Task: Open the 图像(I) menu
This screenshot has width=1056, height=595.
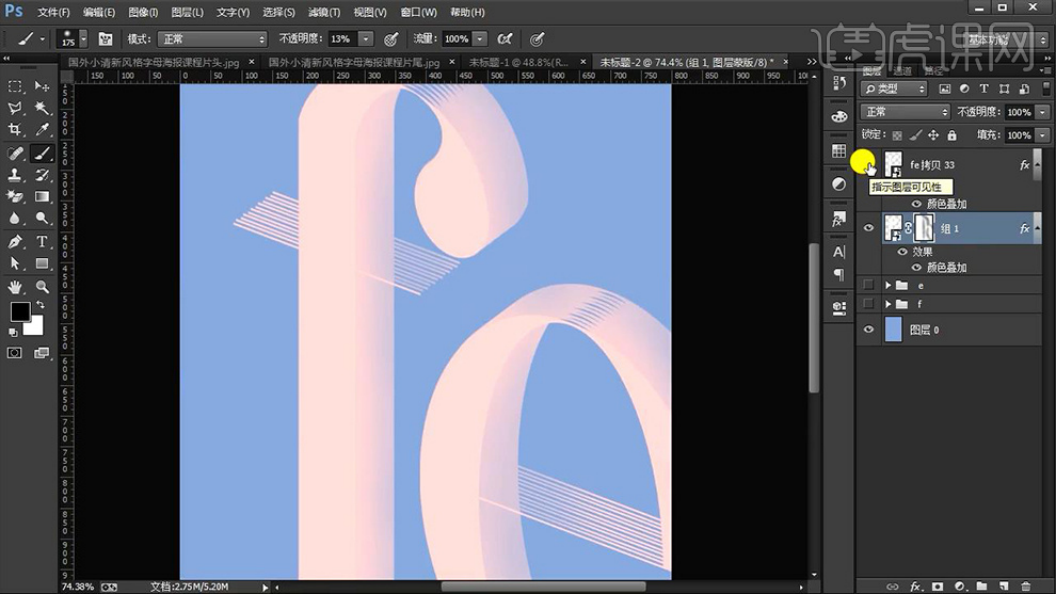Action: (142, 12)
